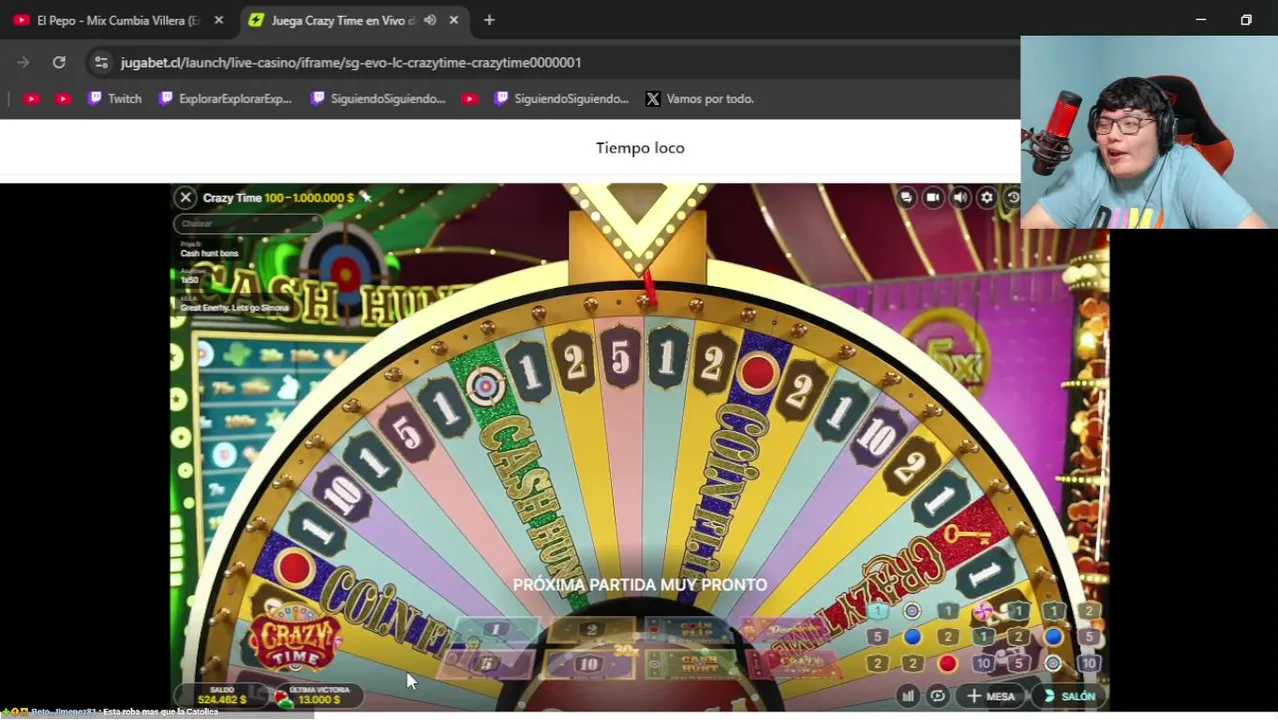Open the ExplorarExplorarExp... bookmark

[225, 99]
